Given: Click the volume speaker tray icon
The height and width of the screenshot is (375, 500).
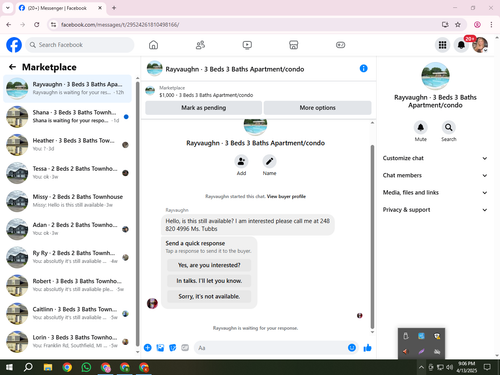Looking at the screenshot, I should click(x=450, y=367).
